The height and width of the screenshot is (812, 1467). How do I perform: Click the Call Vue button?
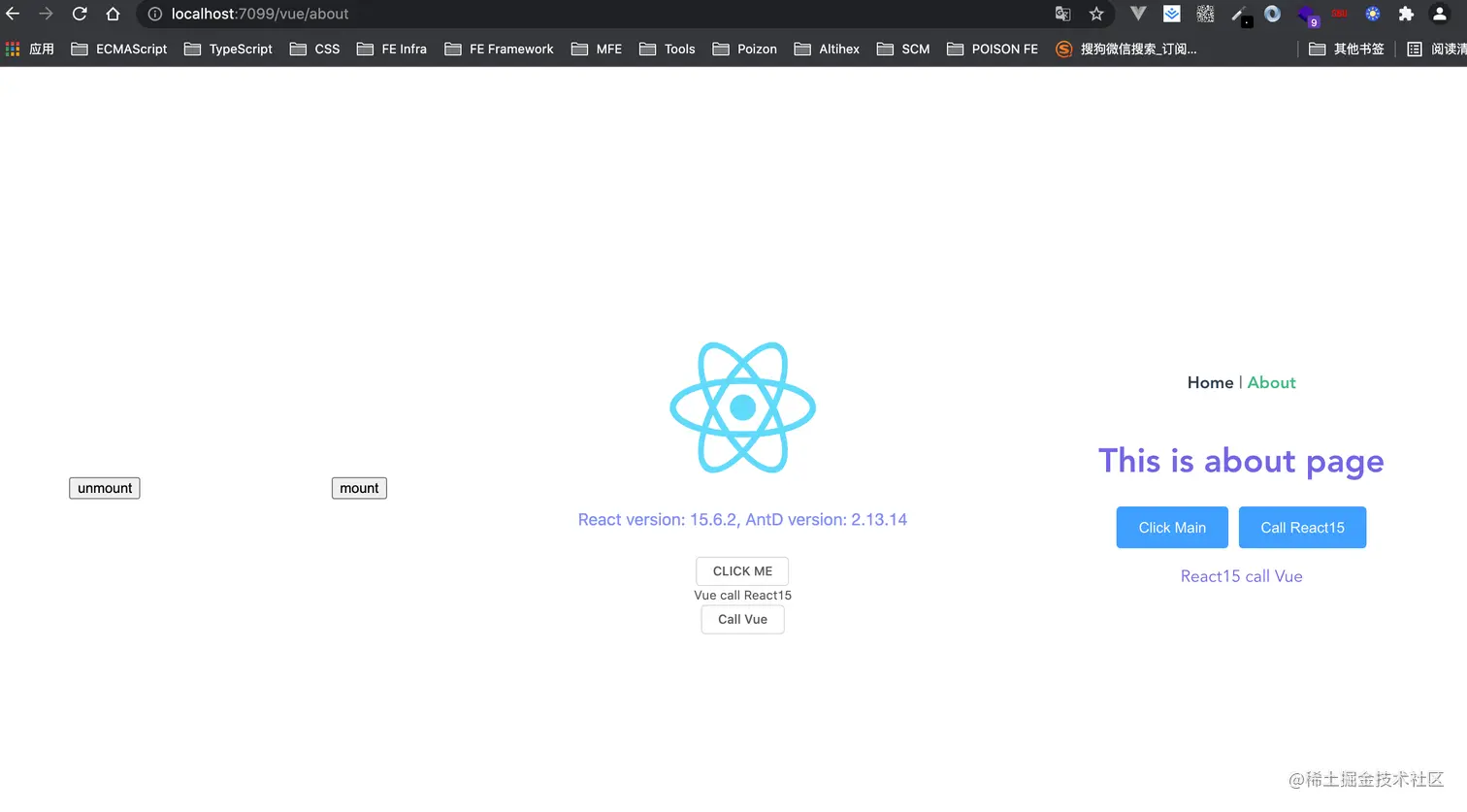click(x=743, y=619)
